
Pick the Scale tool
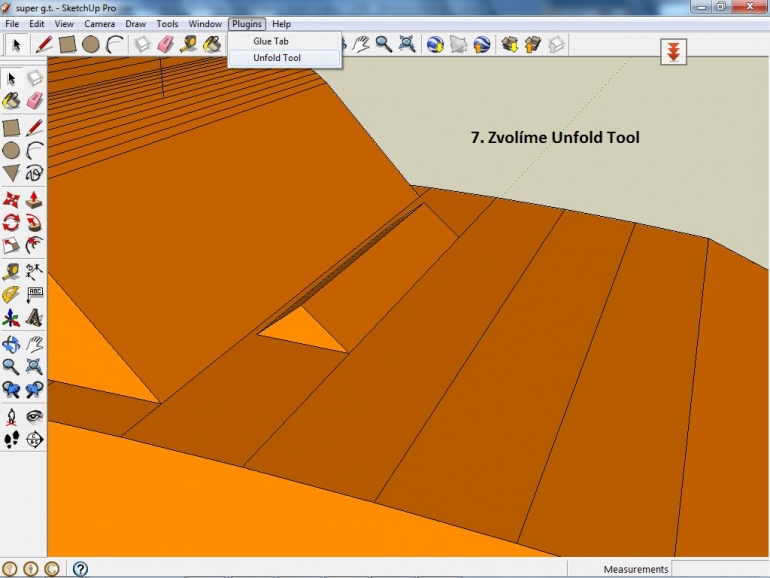tap(11, 245)
